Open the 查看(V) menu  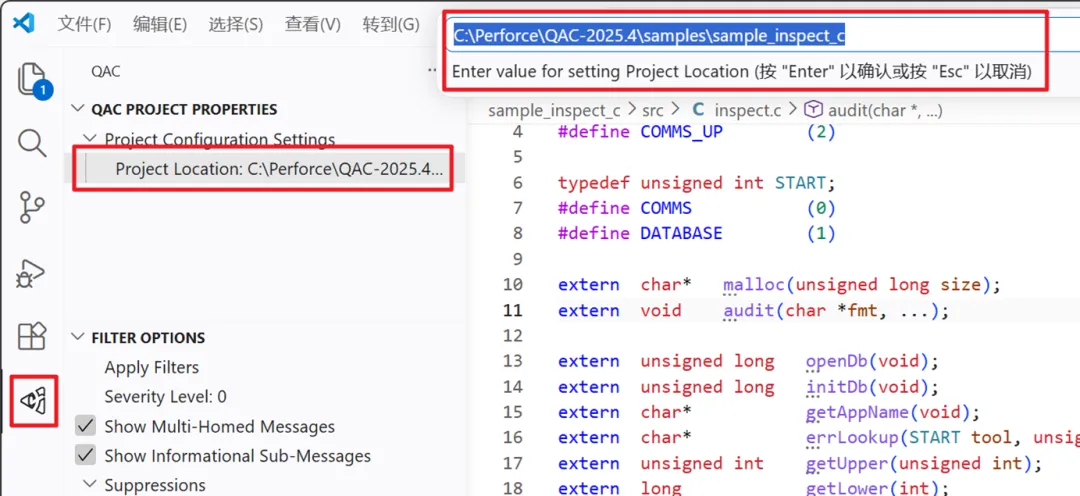point(313,24)
